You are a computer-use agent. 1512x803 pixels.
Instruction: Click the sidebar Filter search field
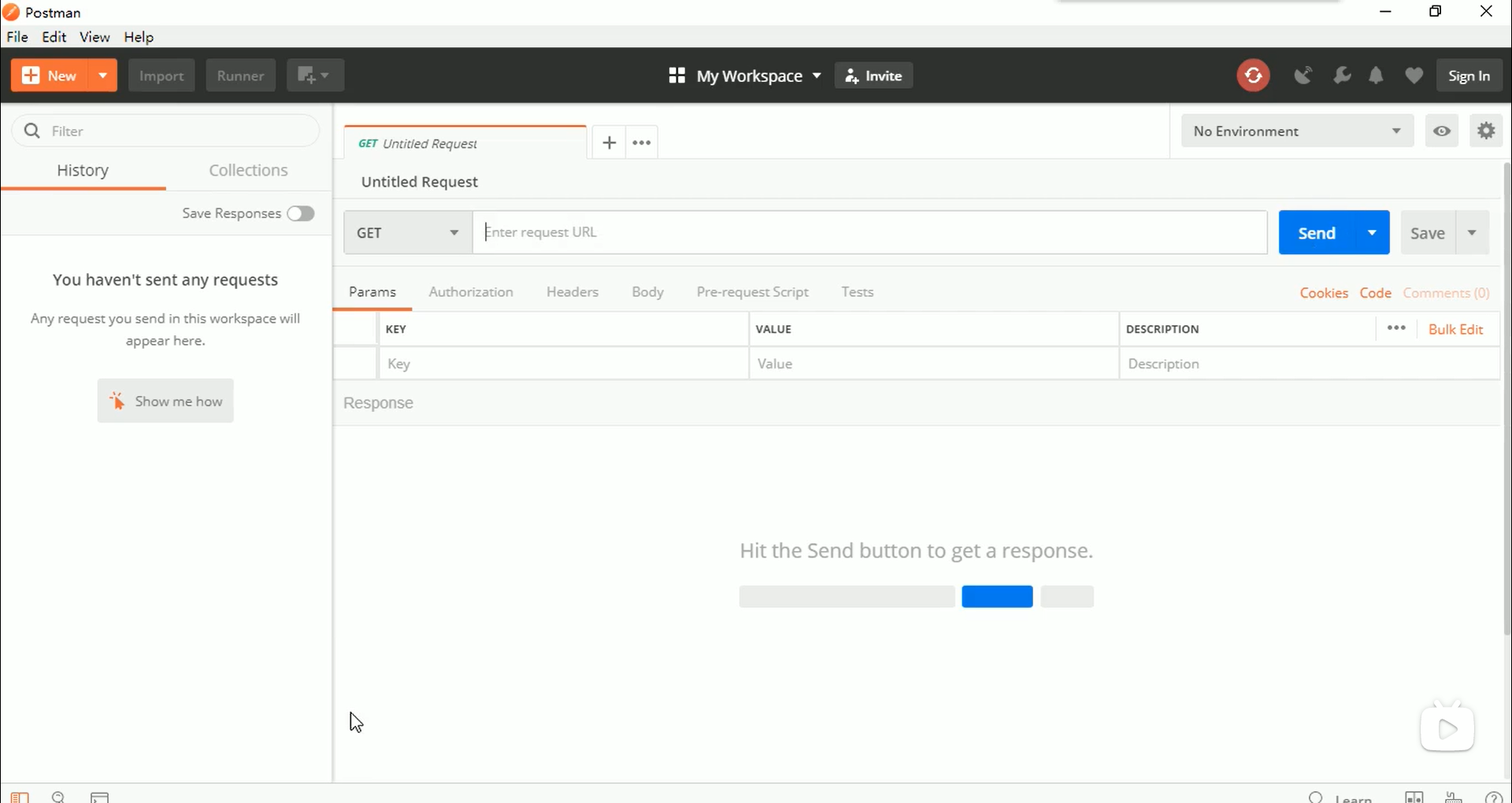[165, 131]
